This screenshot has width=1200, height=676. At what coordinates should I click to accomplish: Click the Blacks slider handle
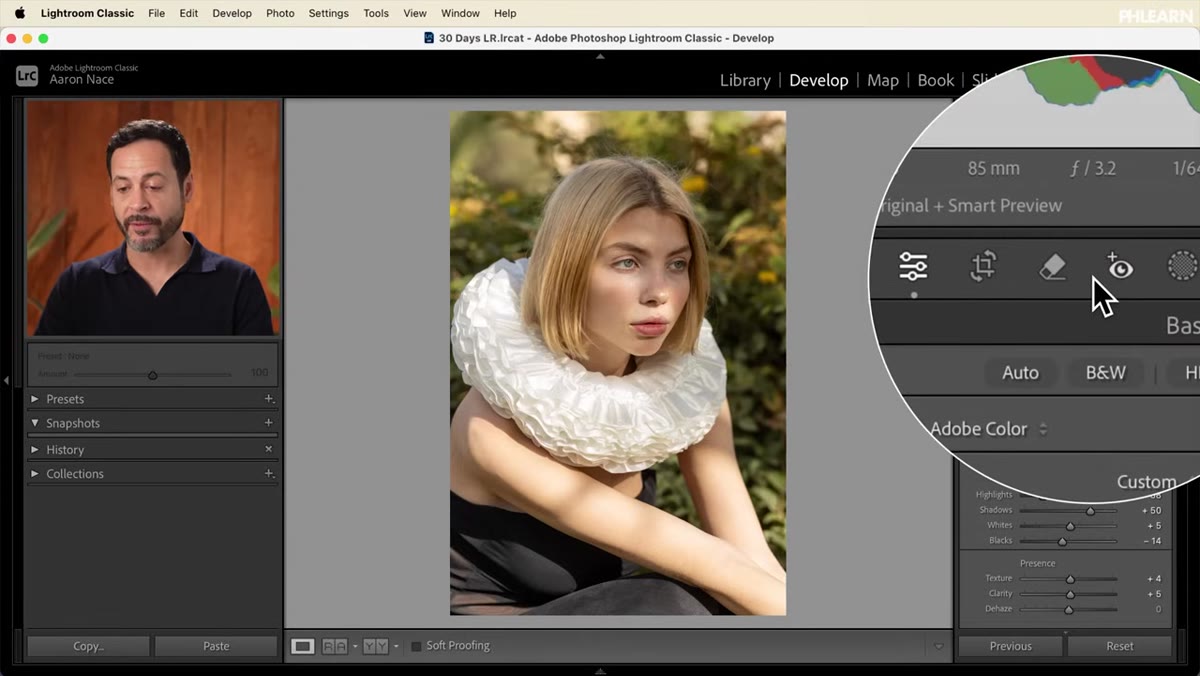click(x=1062, y=541)
